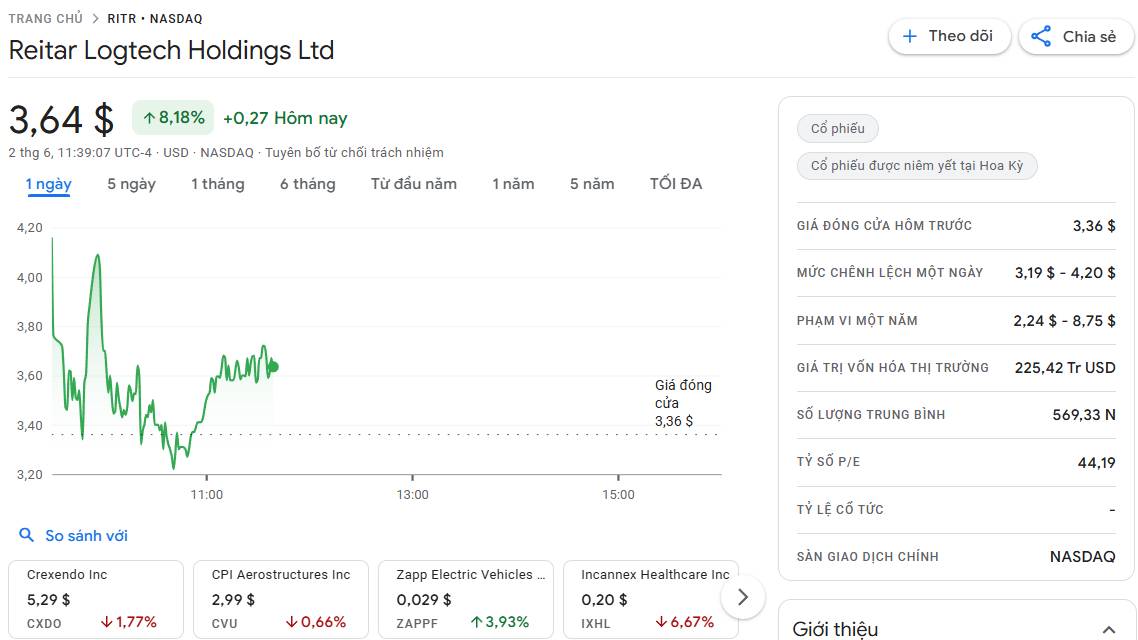Click the Cổ phiếu category chip
This screenshot has width=1138, height=640.
(x=838, y=128)
